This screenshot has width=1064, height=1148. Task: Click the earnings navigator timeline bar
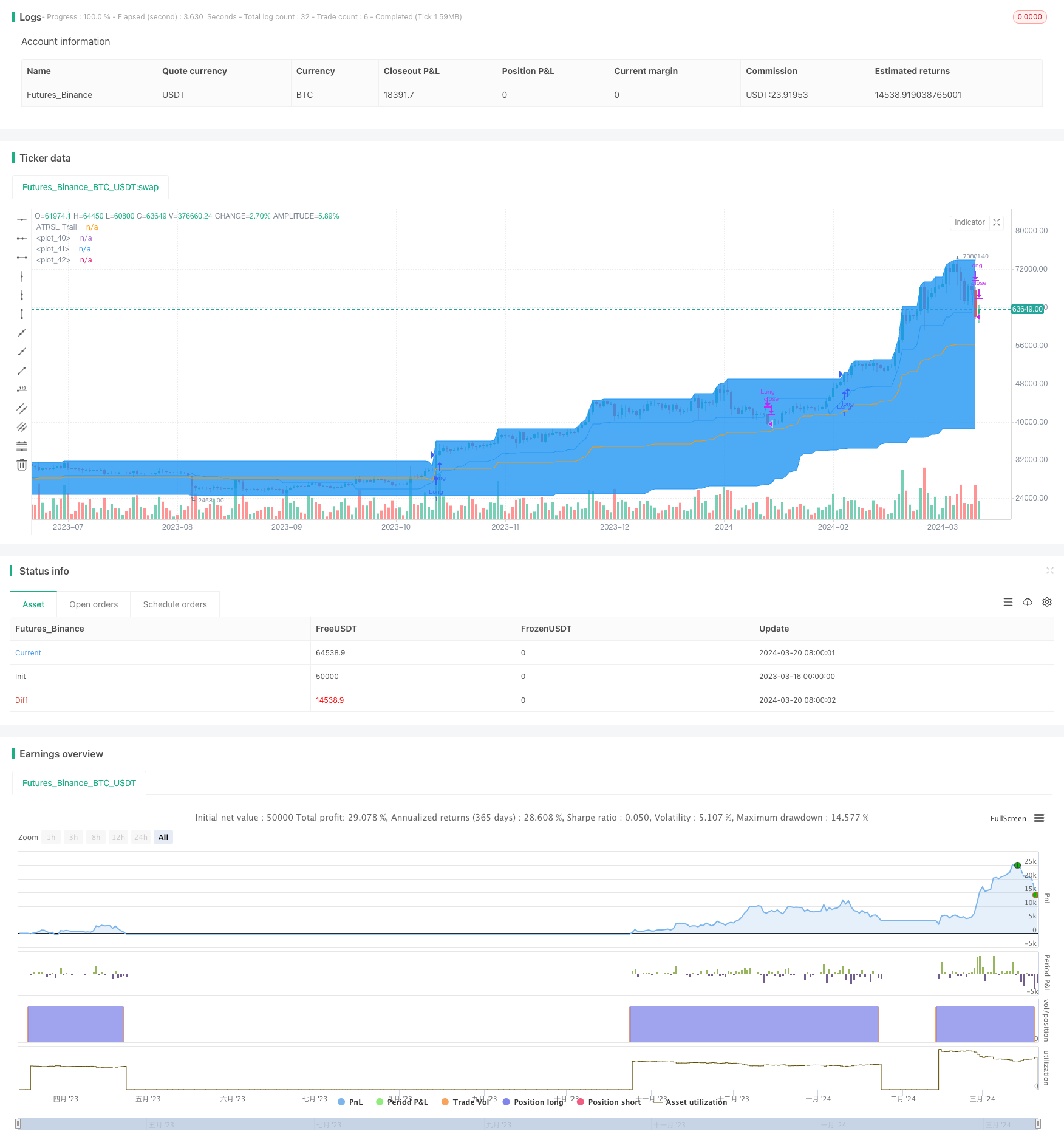528,1124
